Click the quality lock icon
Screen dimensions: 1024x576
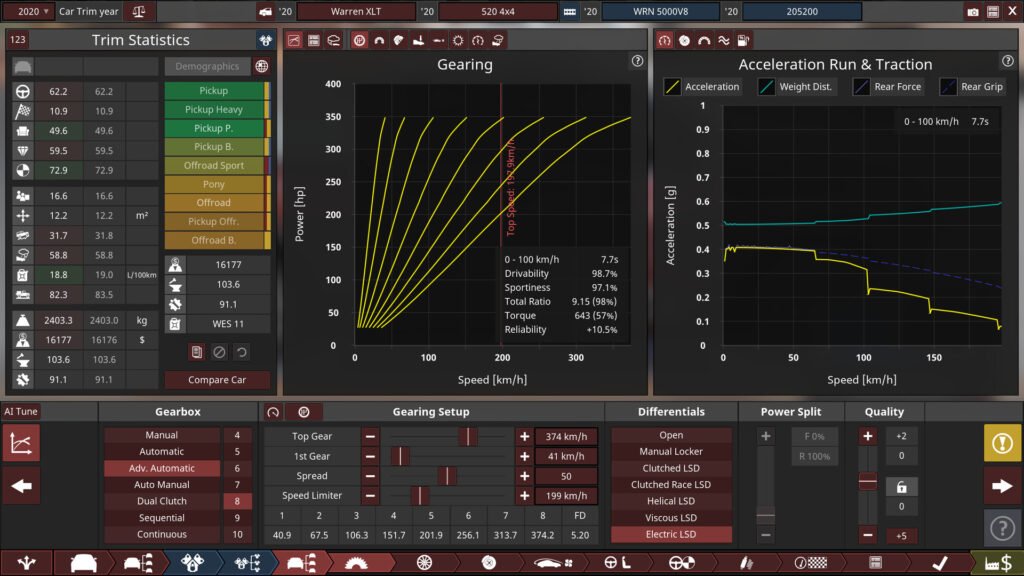[x=901, y=486]
